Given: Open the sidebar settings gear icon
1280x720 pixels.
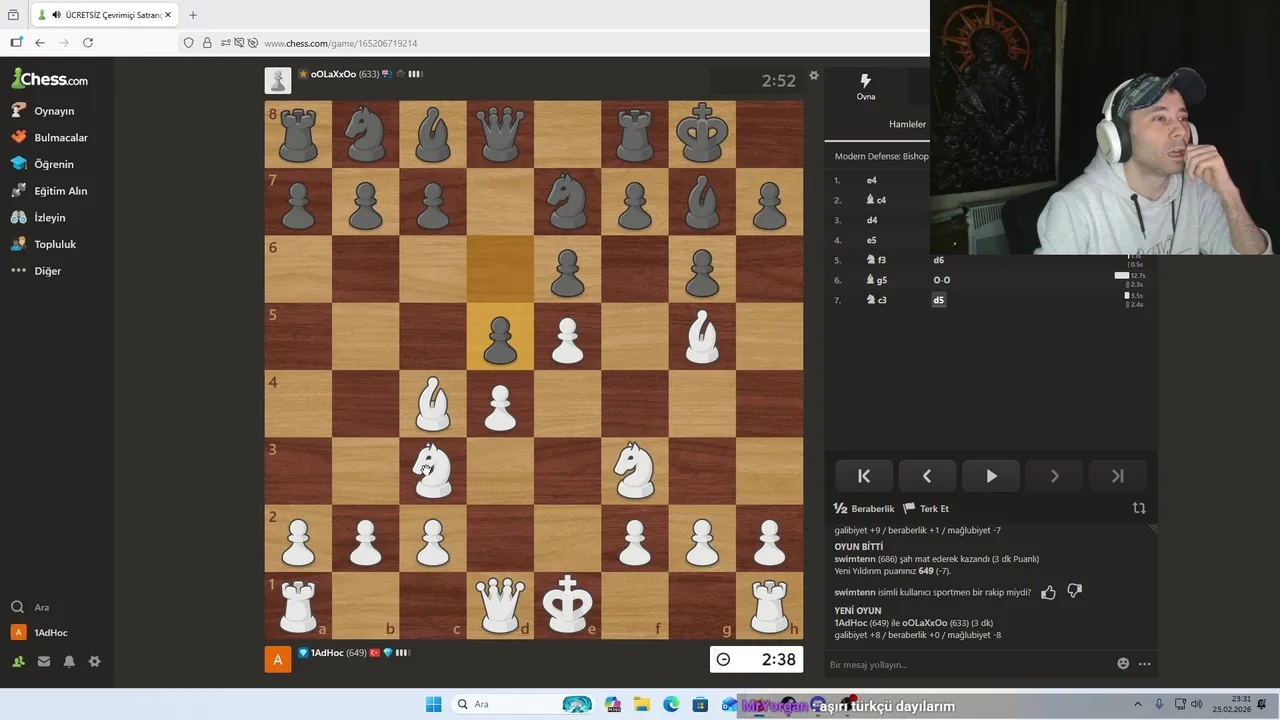Looking at the screenshot, I should click(95, 661).
